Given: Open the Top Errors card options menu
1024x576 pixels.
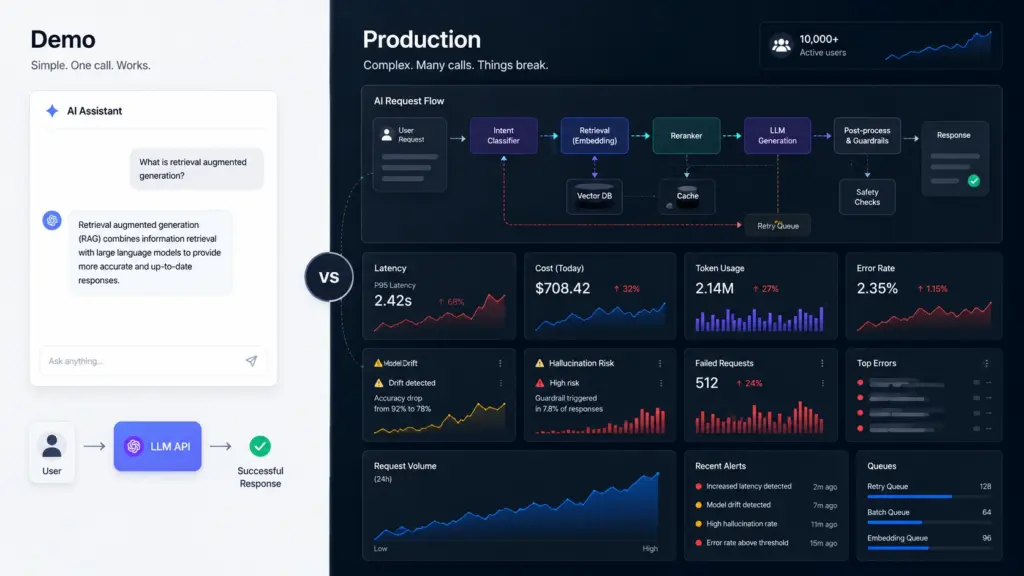Looking at the screenshot, I should pos(986,363).
